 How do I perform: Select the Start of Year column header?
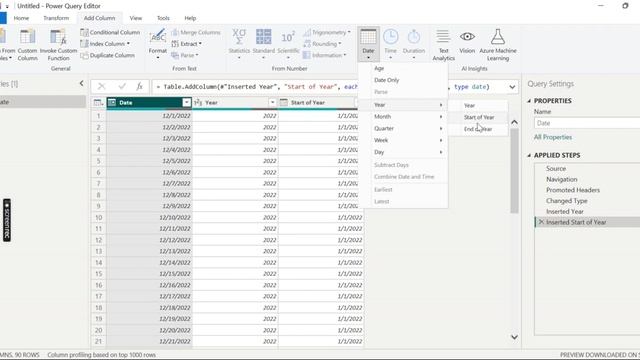[x=318, y=102]
